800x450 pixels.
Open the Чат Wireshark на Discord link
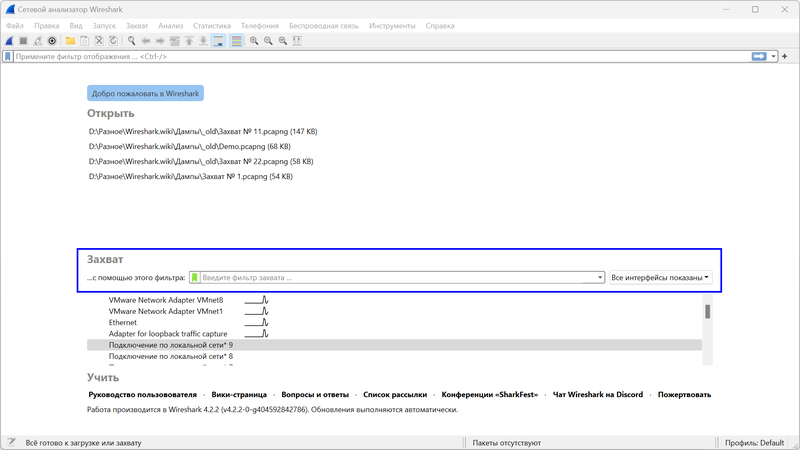598,394
